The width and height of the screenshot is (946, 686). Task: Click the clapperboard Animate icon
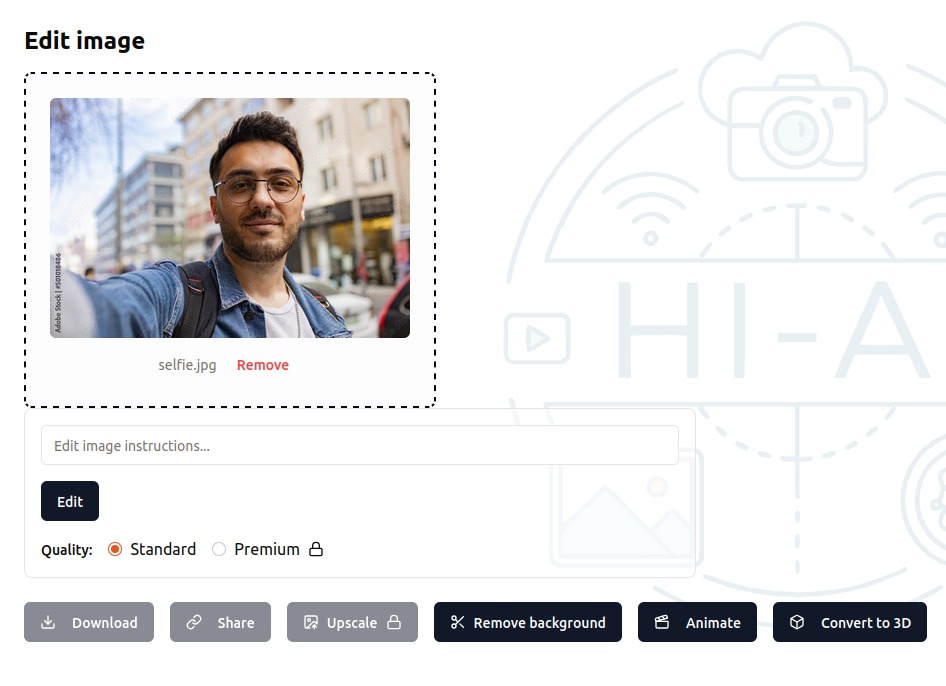(x=662, y=622)
